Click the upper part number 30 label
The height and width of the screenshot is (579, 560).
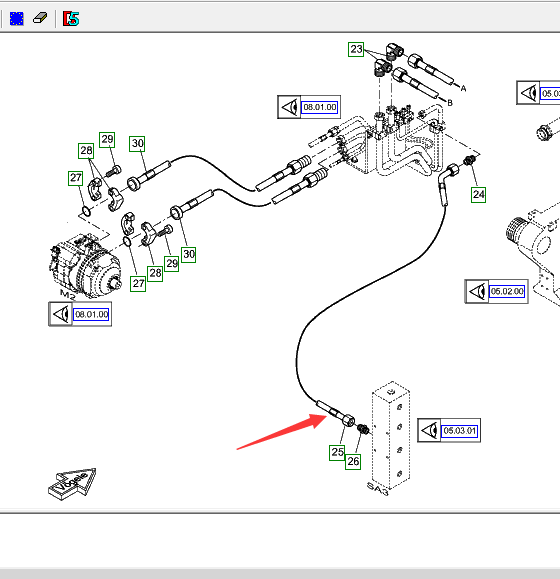coord(137,144)
